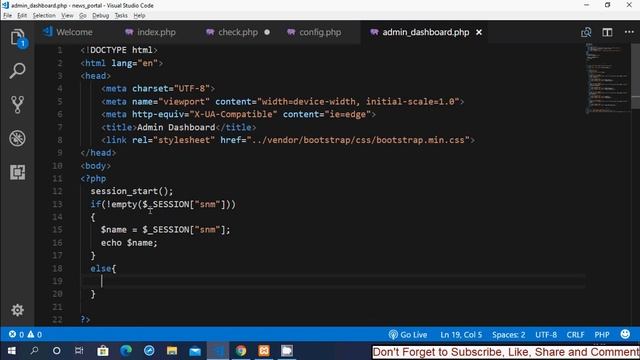
Task: Click Ln 19, Col 5 to go to line
Action: (461, 335)
